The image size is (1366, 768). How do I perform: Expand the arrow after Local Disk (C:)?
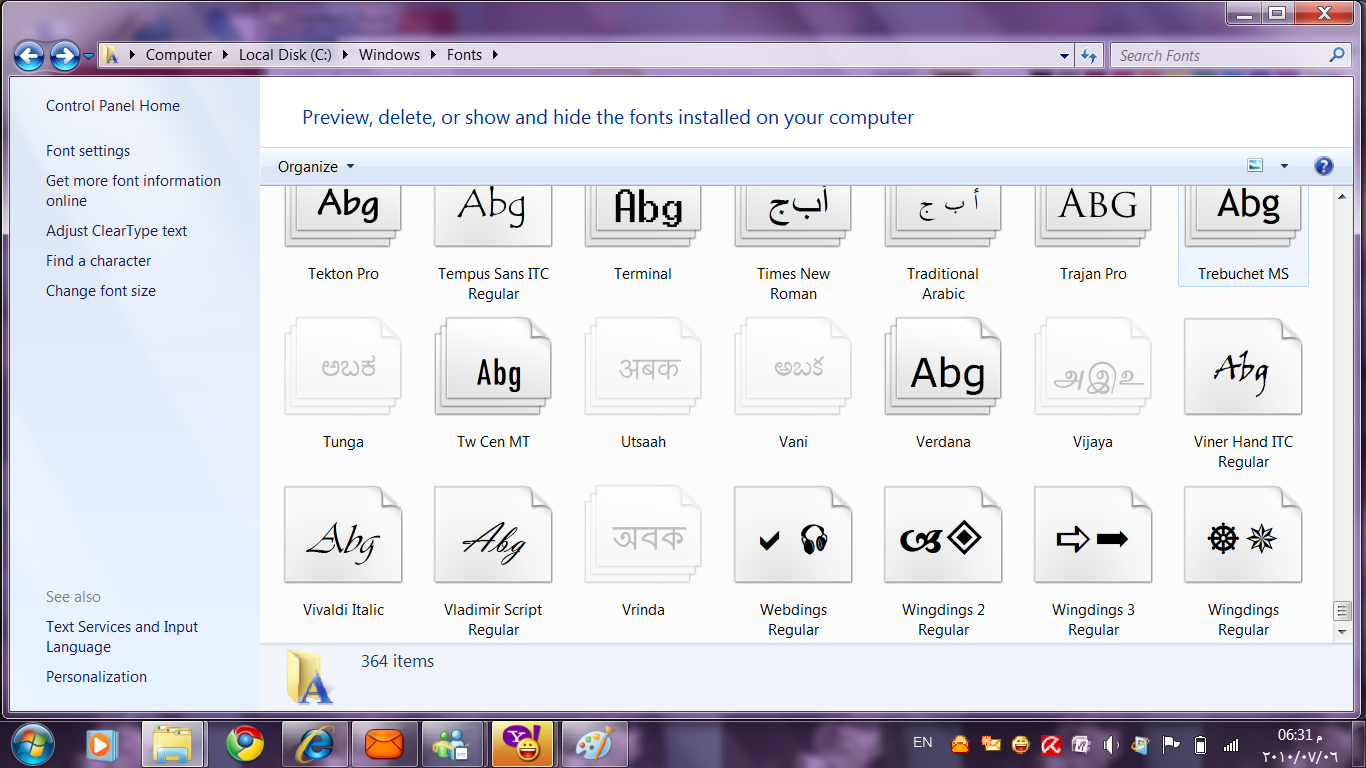point(345,55)
